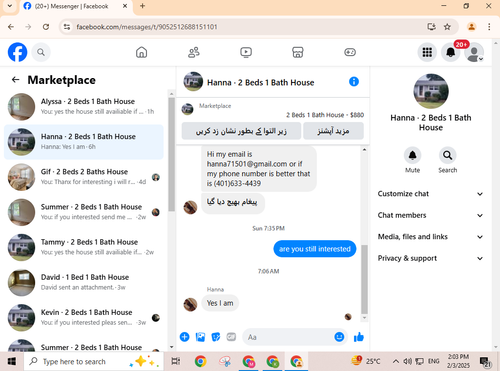This screenshot has width=500, height=371.
Task: Open the tab search dropdown arrow
Action: coord(10,6)
